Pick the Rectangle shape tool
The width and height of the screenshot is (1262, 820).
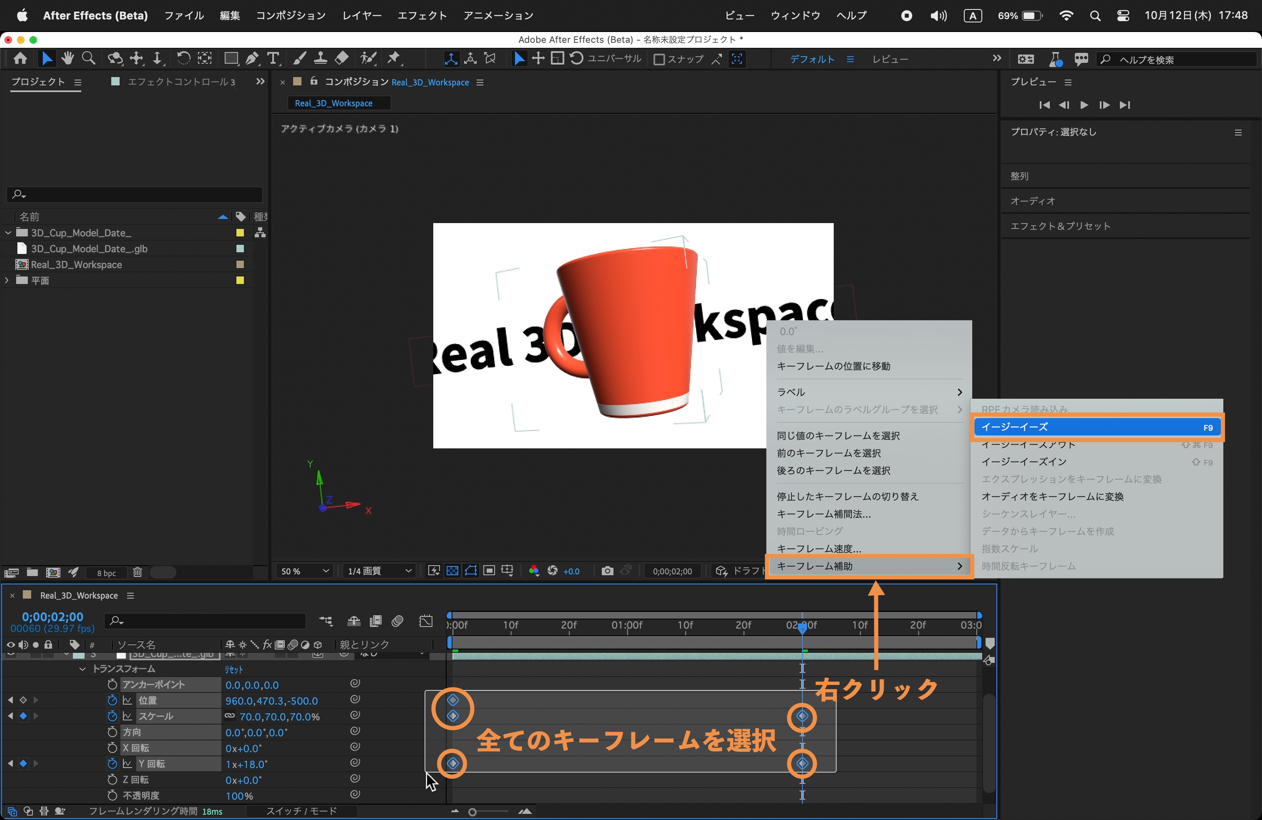tap(231, 59)
